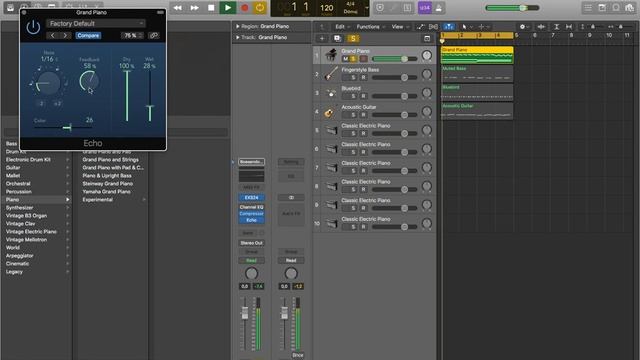
Task: Click the master volume slider
Action: coord(512,8)
